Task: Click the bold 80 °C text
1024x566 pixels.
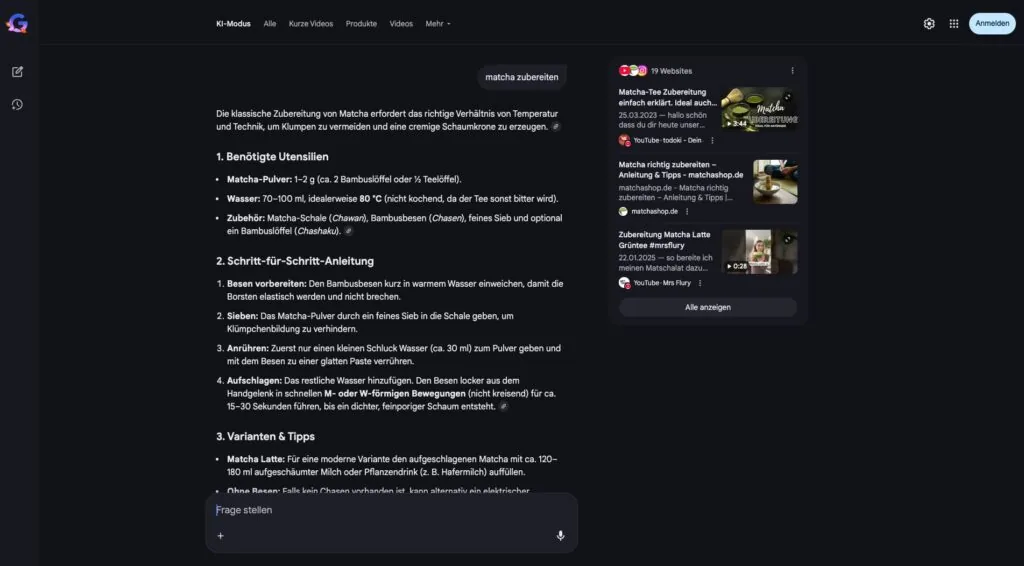Action: coord(370,198)
